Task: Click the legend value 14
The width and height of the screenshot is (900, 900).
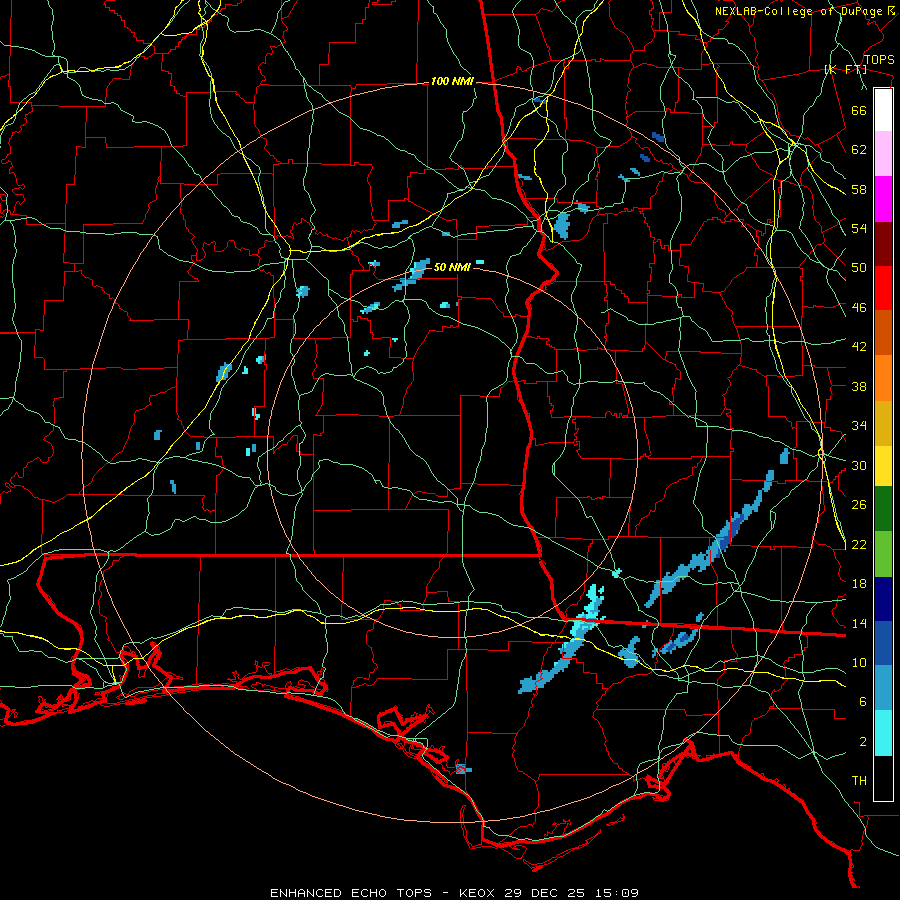Action: (x=859, y=623)
